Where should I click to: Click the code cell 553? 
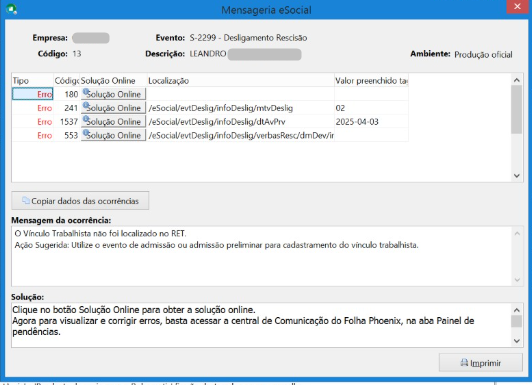[66, 135]
